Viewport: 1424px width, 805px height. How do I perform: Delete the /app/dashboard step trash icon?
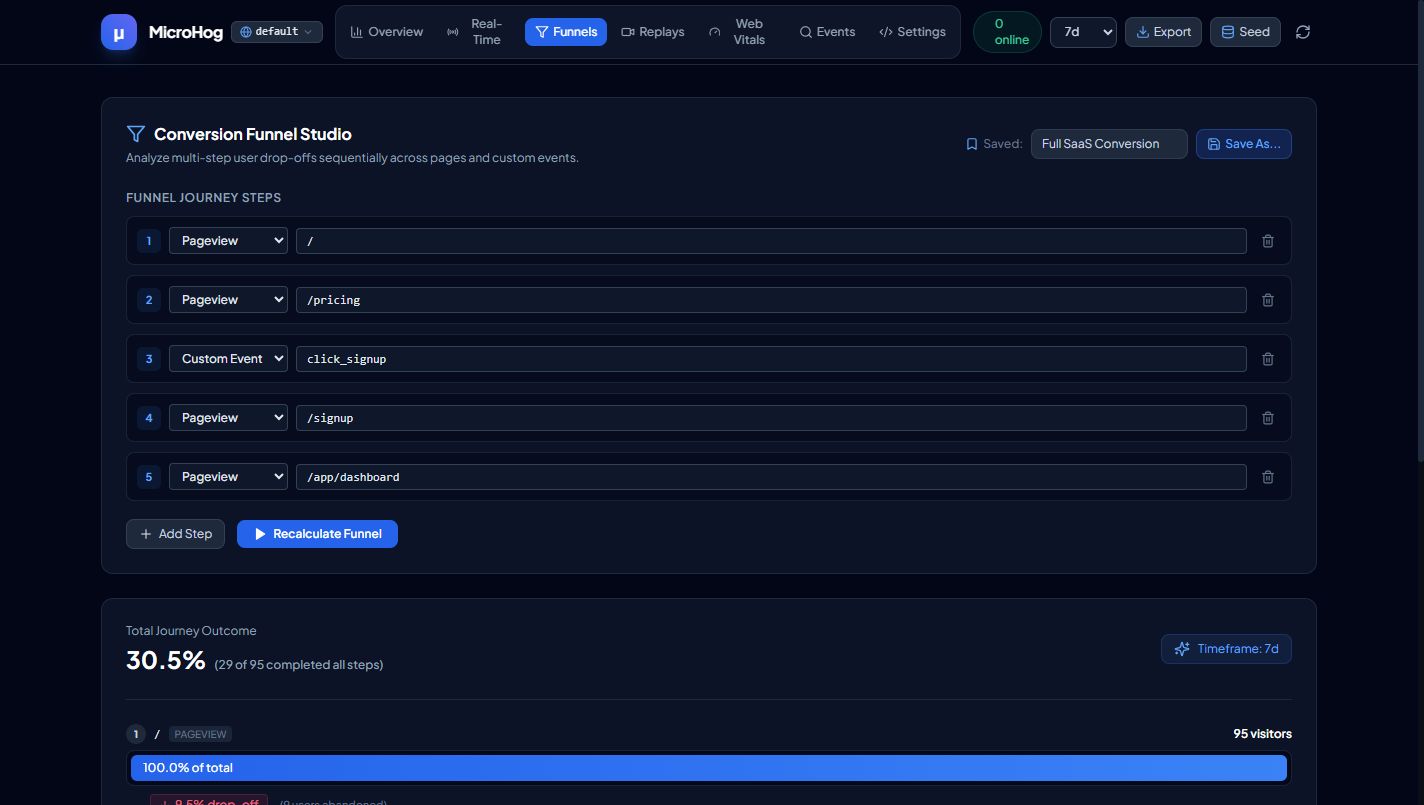1268,477
